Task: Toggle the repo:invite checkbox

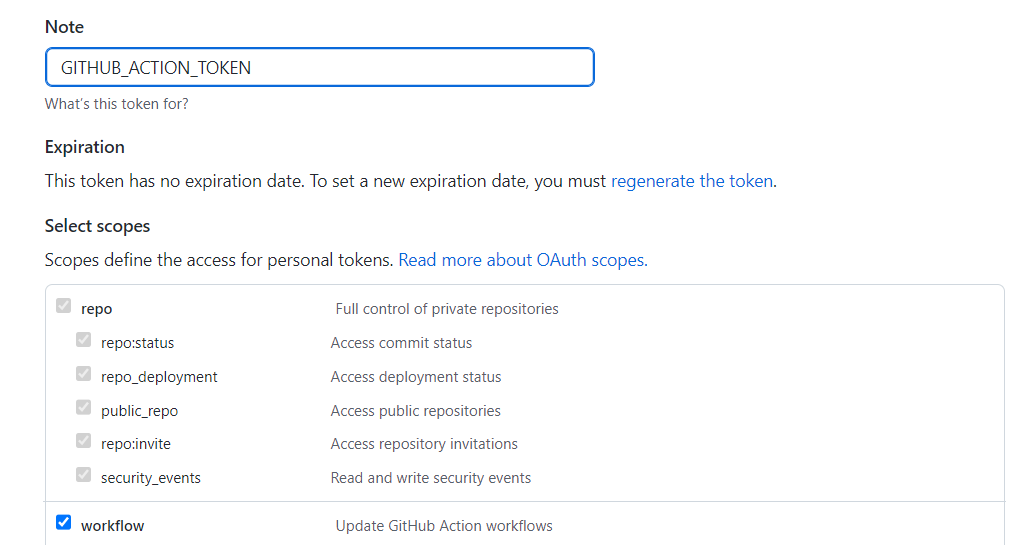Action: pyautogui.click(x=84, y=441)
